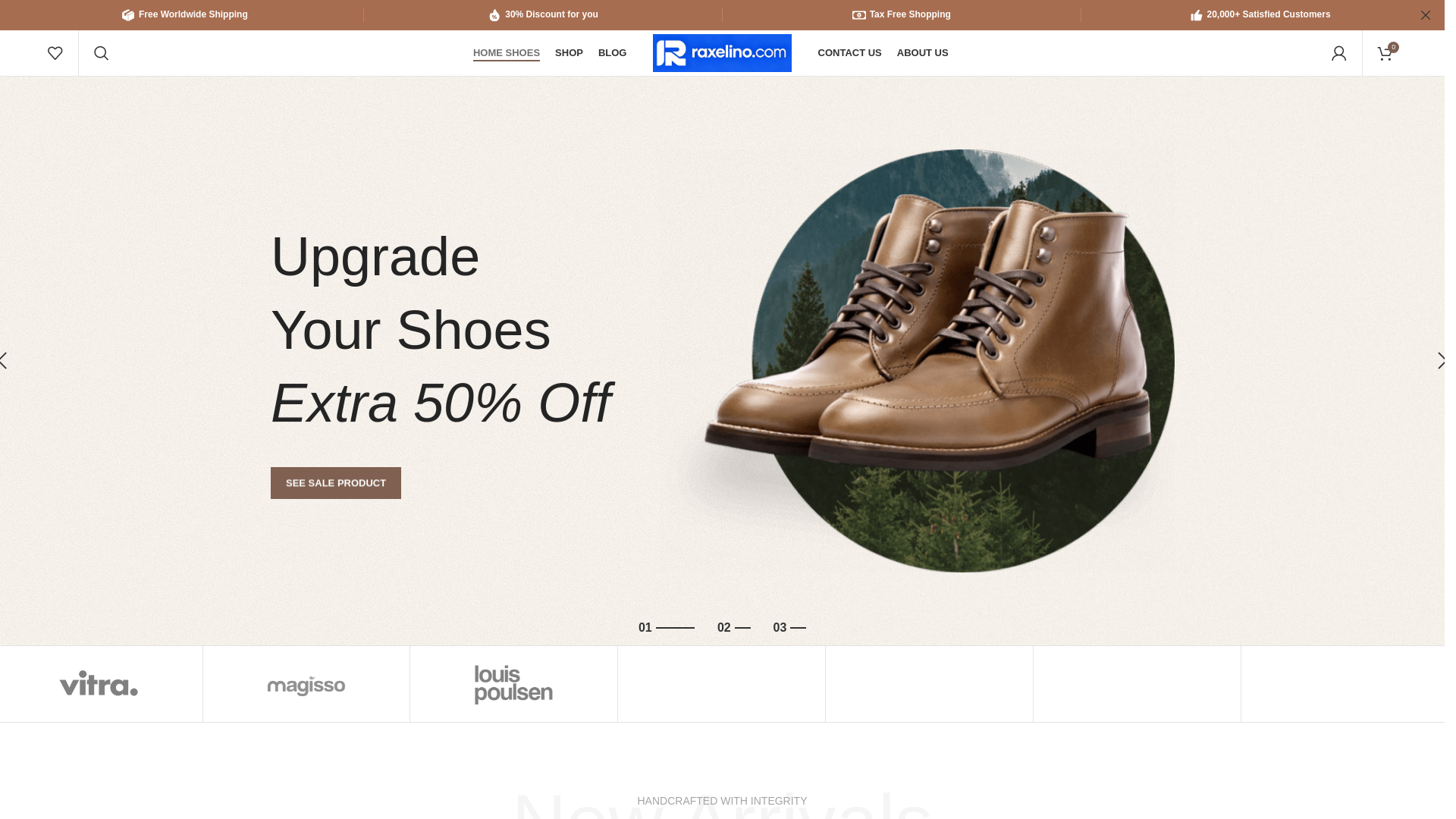This screenshot has width=1456, height=819.
Task: Close the top promo banner
Action: pyautogui.click(x=1426, y=15)
